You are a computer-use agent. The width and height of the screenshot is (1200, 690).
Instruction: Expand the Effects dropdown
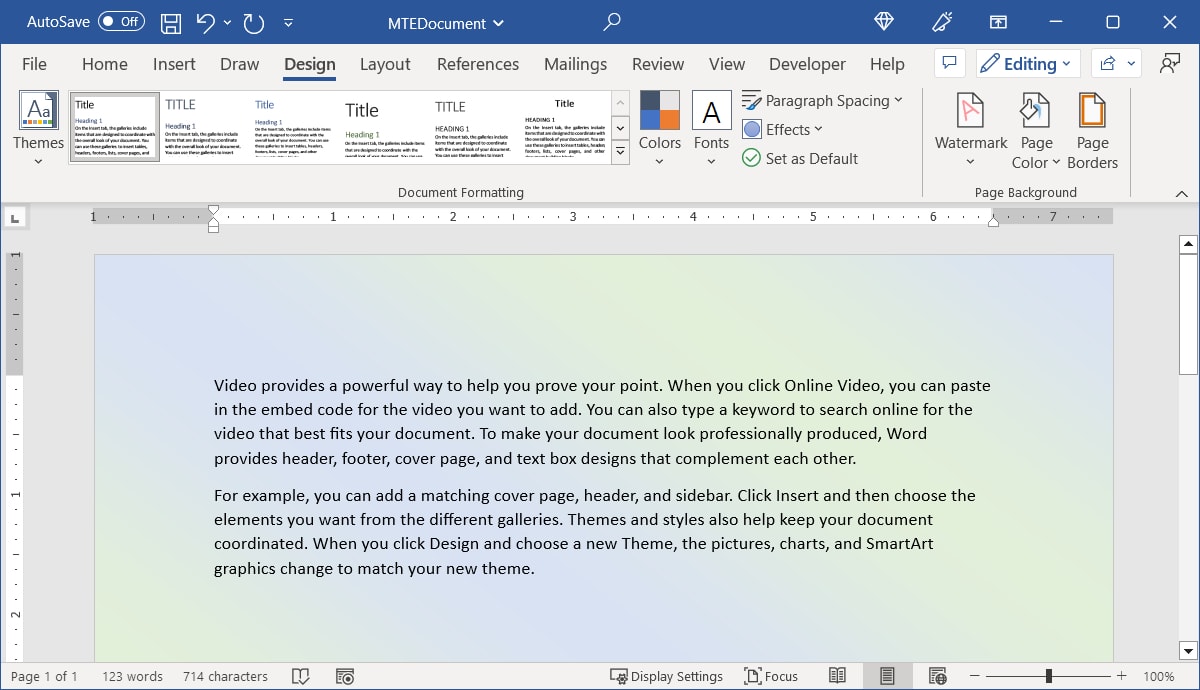[x=783, y=129]
